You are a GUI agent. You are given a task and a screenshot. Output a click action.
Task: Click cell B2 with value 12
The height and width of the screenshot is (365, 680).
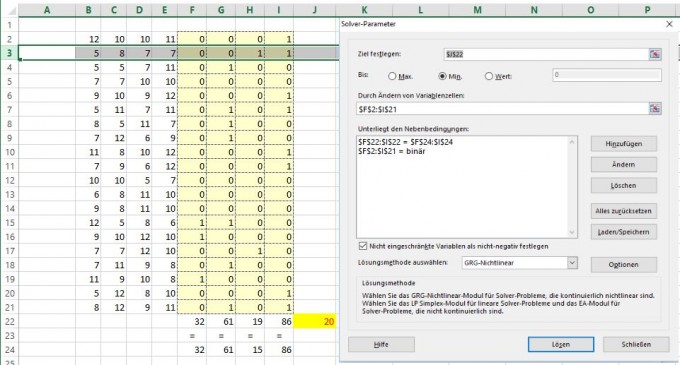88,39
